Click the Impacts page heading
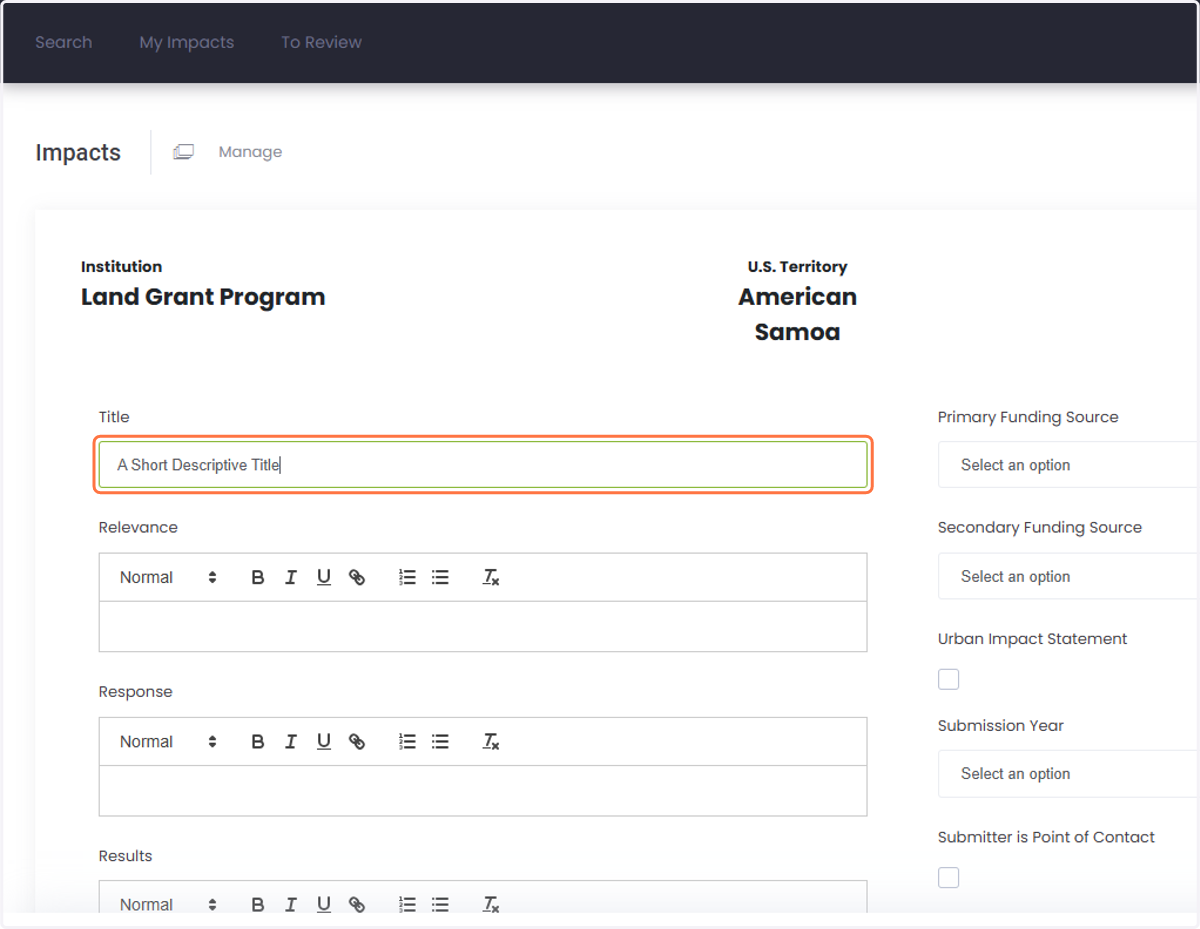Image resolution: width=1200 pixels, height=929 pixels. (78, 152)
